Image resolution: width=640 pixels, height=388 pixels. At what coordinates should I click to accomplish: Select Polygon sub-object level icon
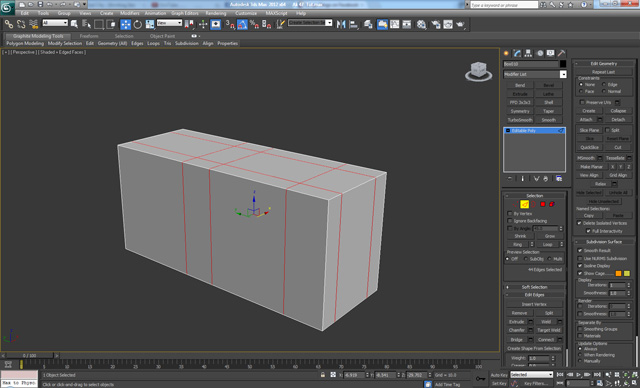[543, 204]
